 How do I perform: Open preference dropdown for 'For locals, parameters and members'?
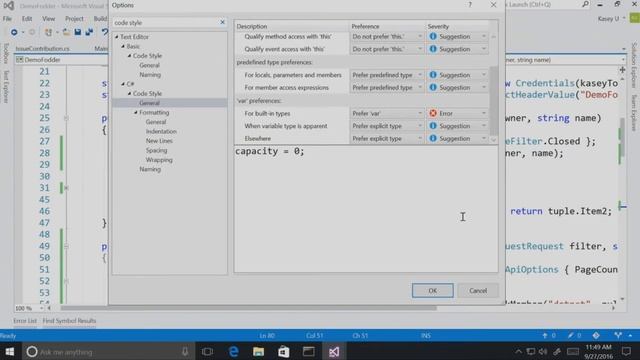point(387,75)
